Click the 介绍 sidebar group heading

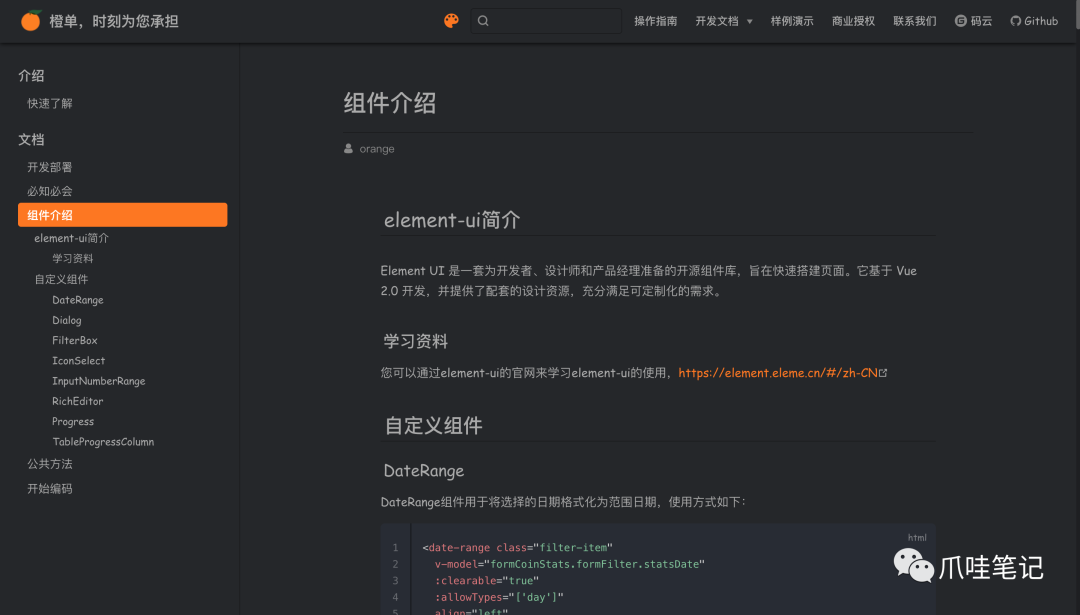click(x=31, y=76)
